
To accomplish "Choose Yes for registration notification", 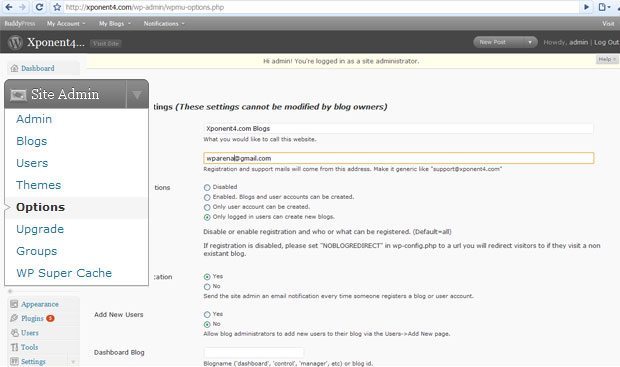I will click(207, 277).
